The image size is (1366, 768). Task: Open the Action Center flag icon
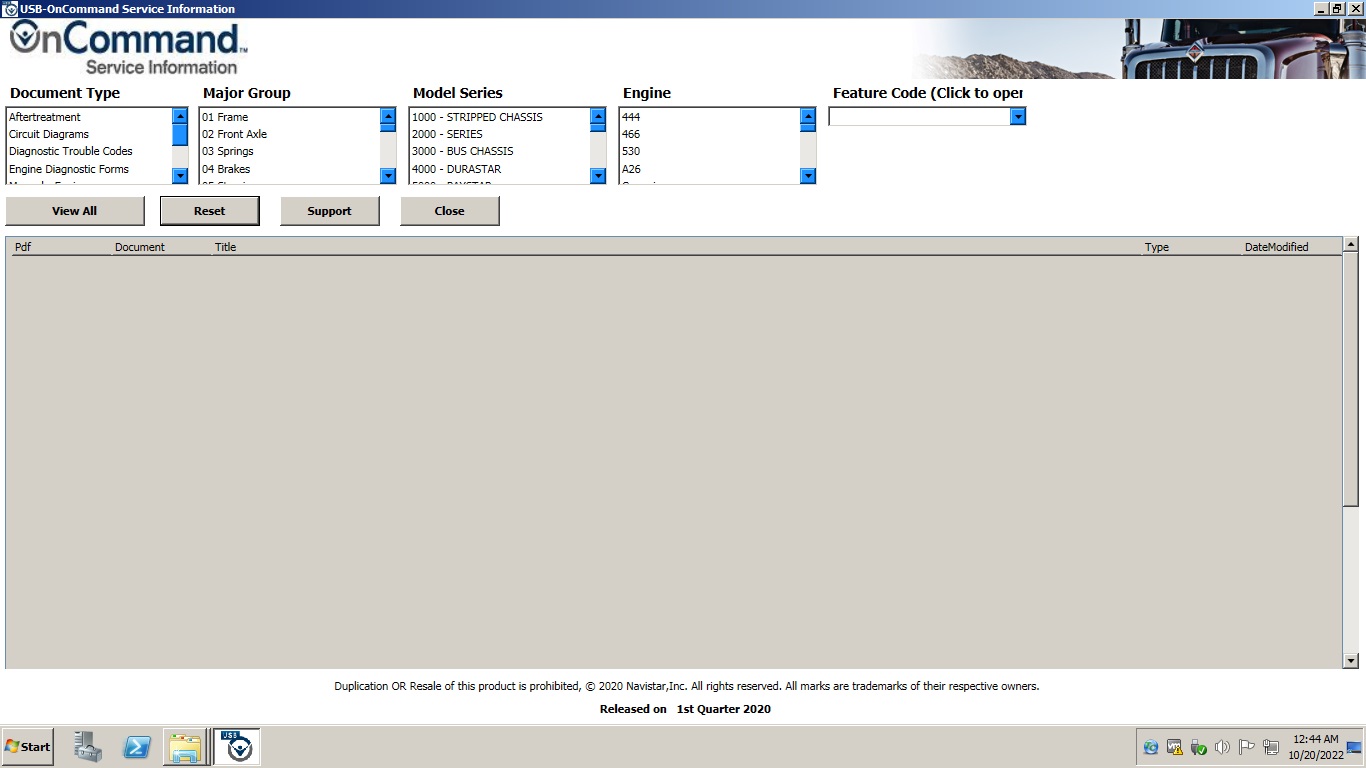point(1246,747)
